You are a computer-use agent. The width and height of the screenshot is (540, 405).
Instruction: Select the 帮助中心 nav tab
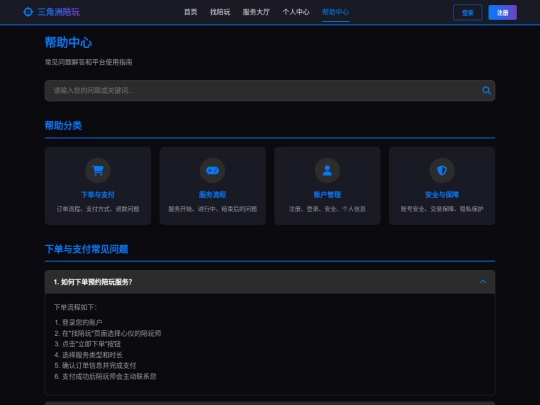tap(335, 12)
